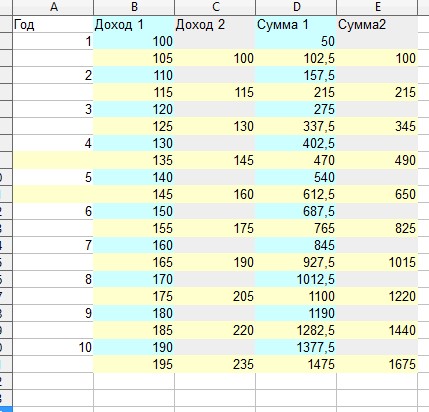Screen dimensions: 429x412
Task: Click the cell showing 275
Action: [x=296, y=109]
